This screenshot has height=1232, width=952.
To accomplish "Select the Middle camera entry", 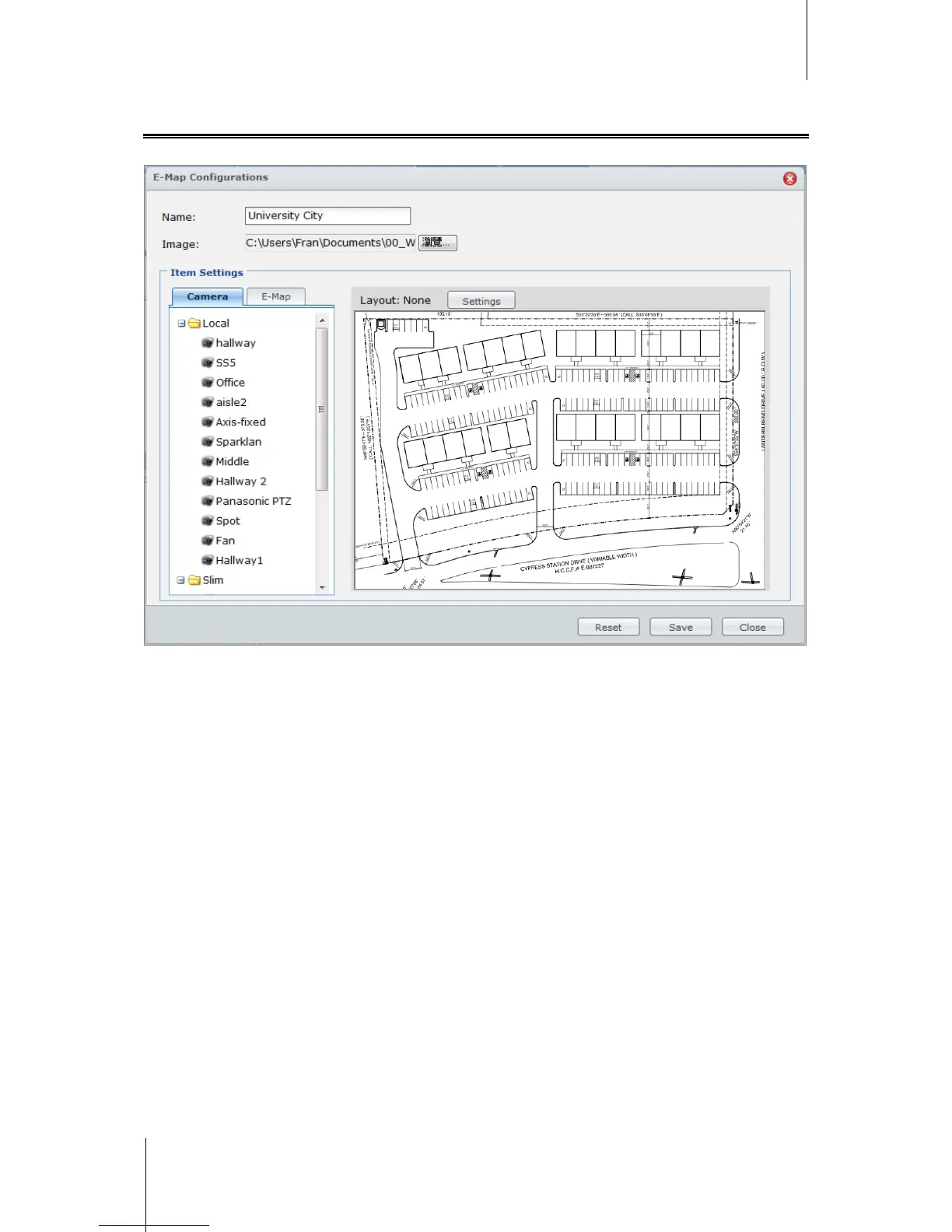I will tap(233, 461).
